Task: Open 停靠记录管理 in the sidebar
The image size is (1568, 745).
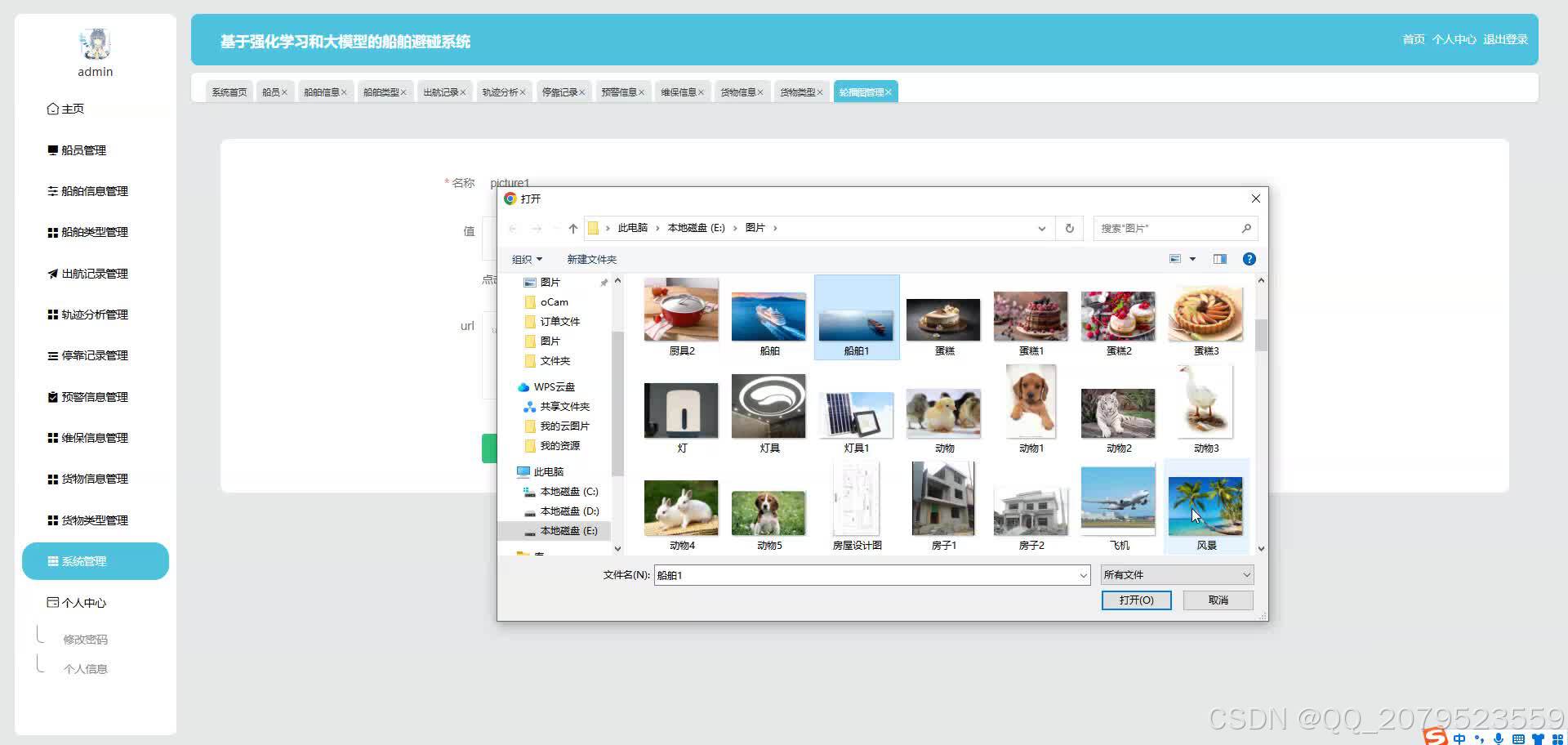Action: 88,355
